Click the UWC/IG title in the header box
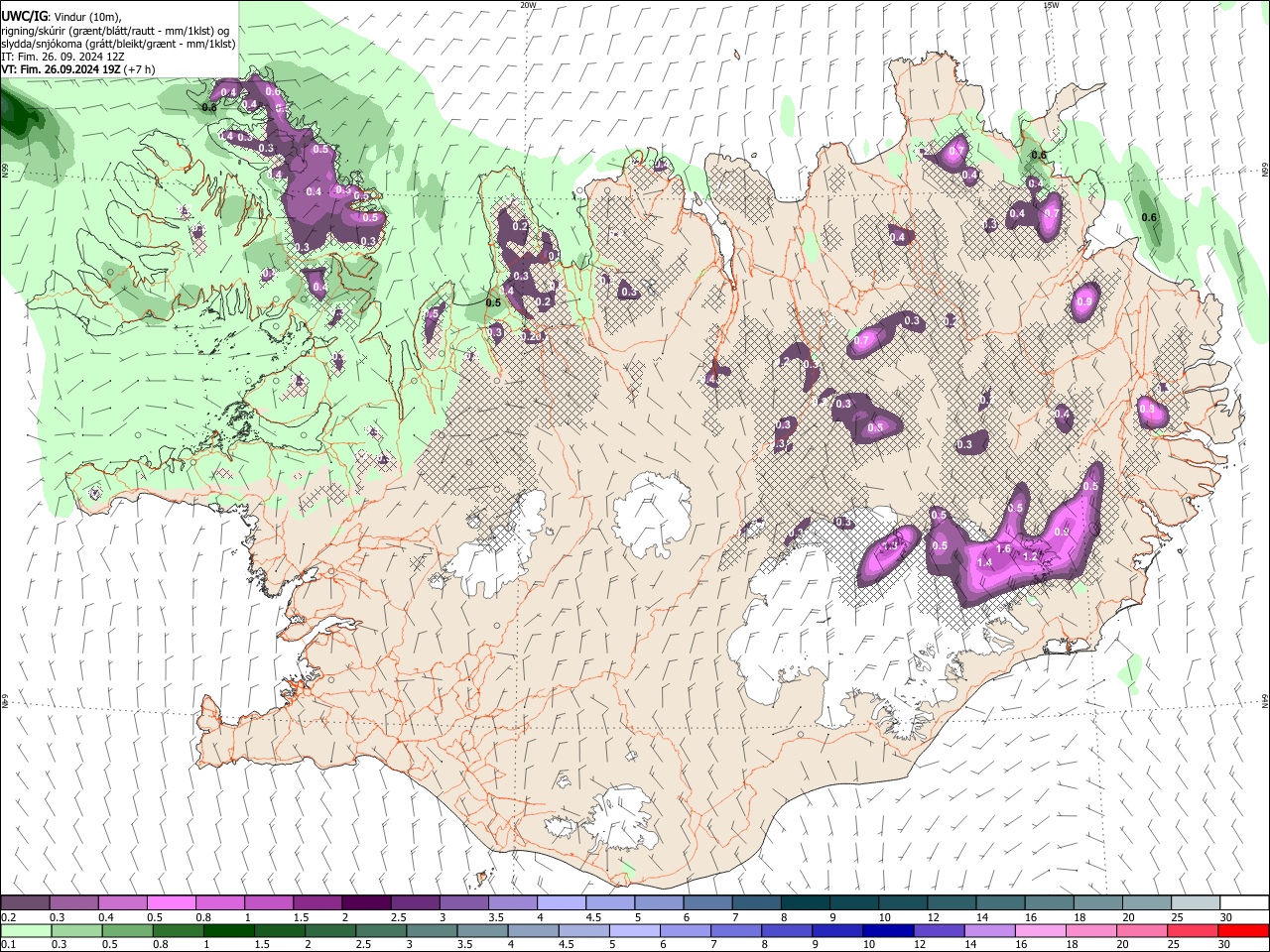The height and width of the screenshot is (952, 1270). (24, 16)
